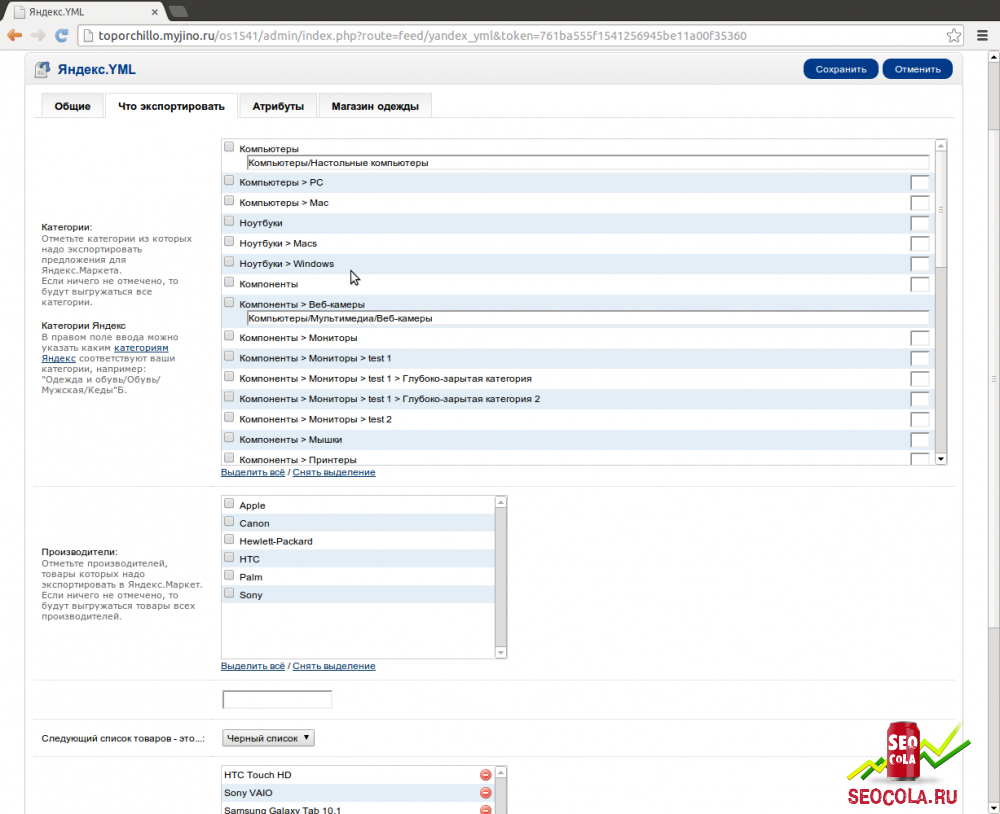1000x814 pixels.
Task: Tick the Palm manufacturer checkbox
Action: [x=229, y=575]
